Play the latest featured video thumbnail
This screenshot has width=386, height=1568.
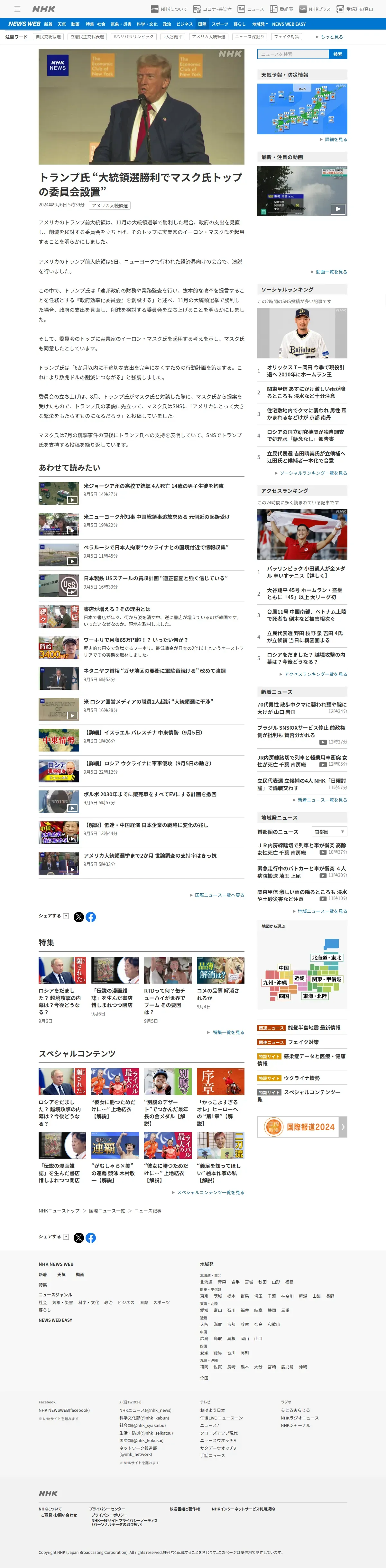[x=302, y=191]
